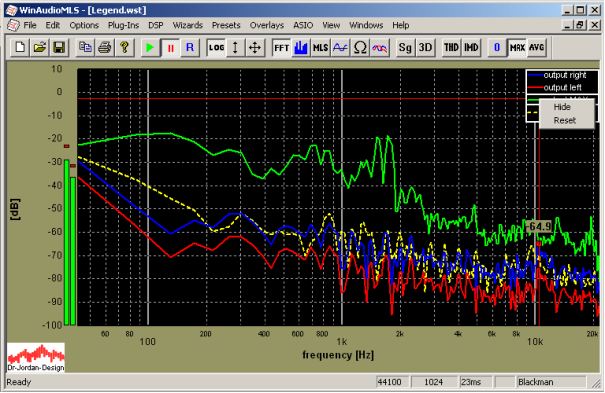Select the FFT analysis mode
The width and height of the screenshot is (605, 393).
pos(281,48)
